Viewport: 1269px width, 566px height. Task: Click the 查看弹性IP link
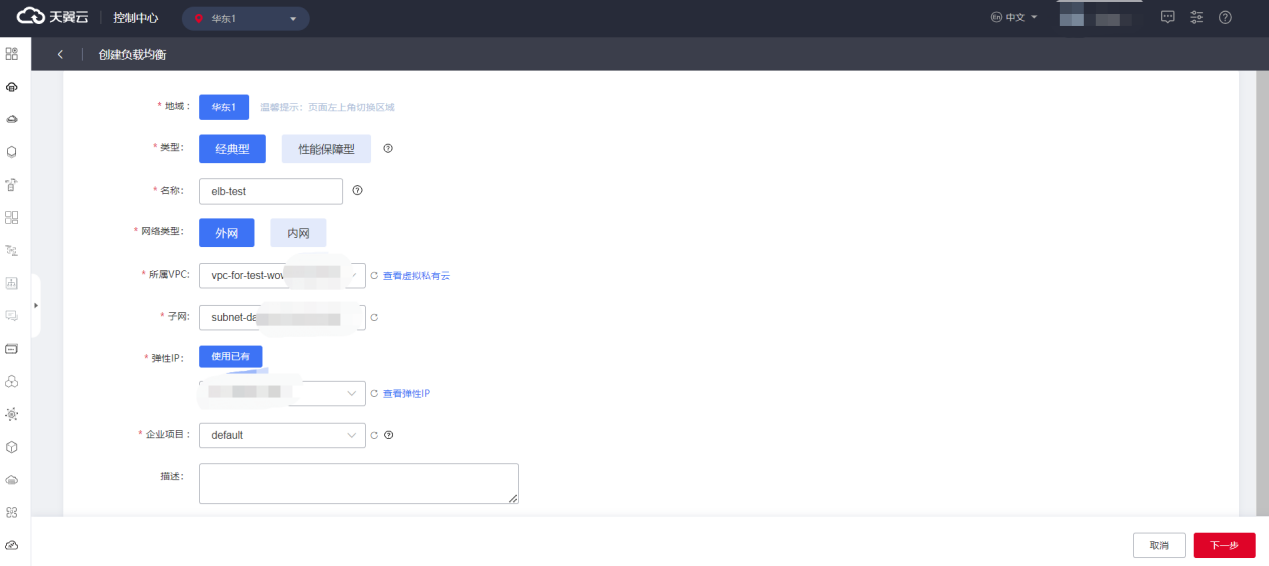coord(406,394)
